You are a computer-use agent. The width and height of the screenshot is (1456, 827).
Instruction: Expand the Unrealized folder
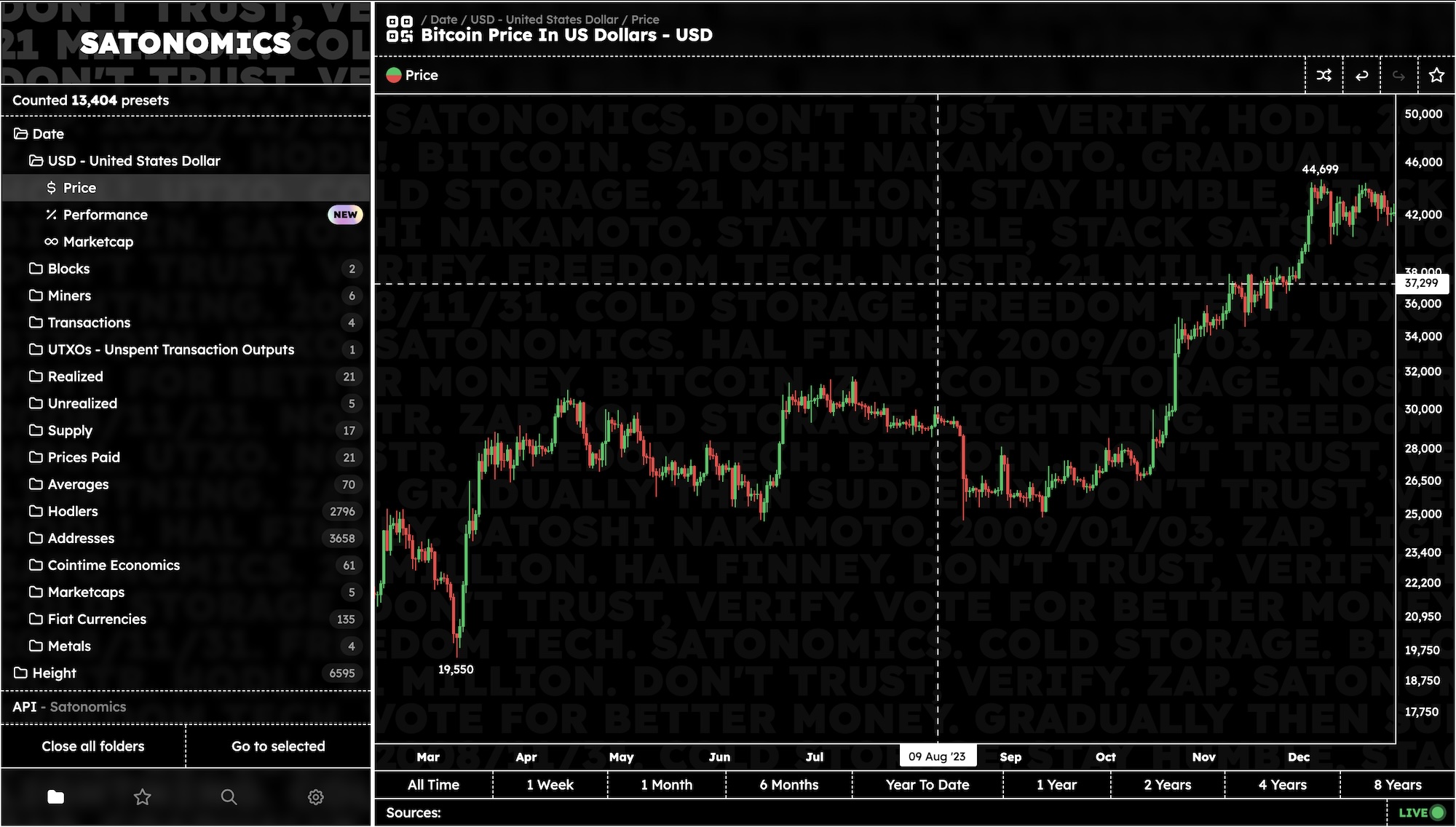[186, 403]
